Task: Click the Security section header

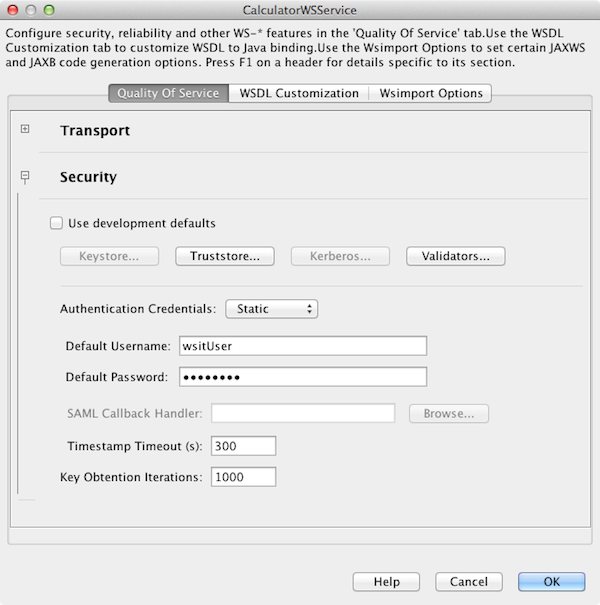Action: 88,177
